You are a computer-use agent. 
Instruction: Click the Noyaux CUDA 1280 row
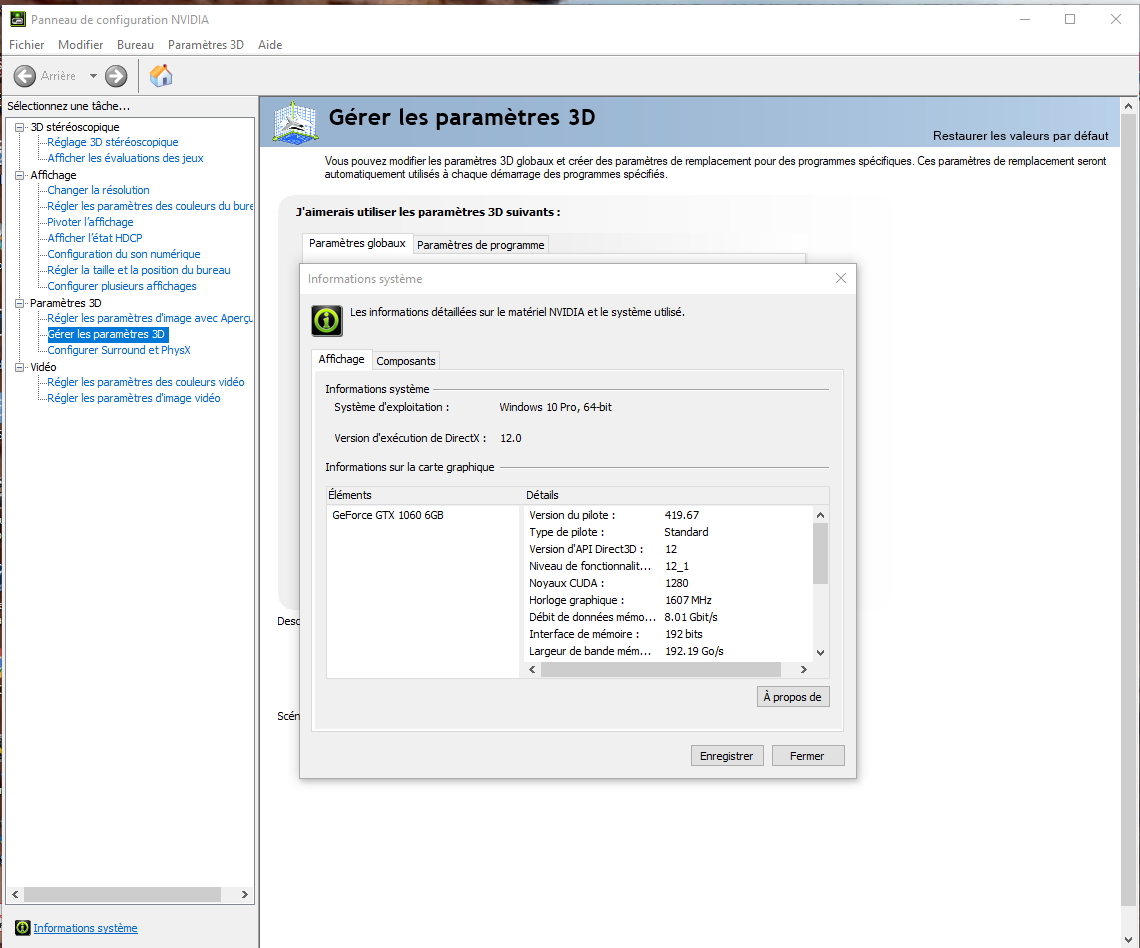667,583
